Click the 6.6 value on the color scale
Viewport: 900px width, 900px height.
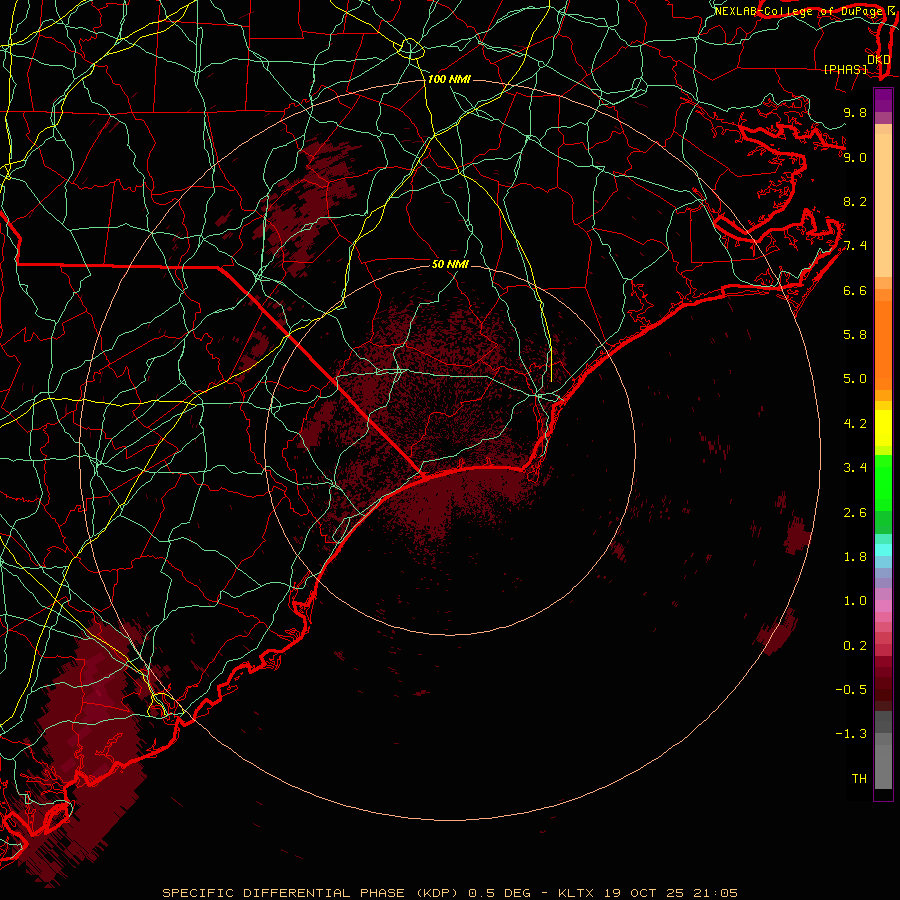point(855,290)
